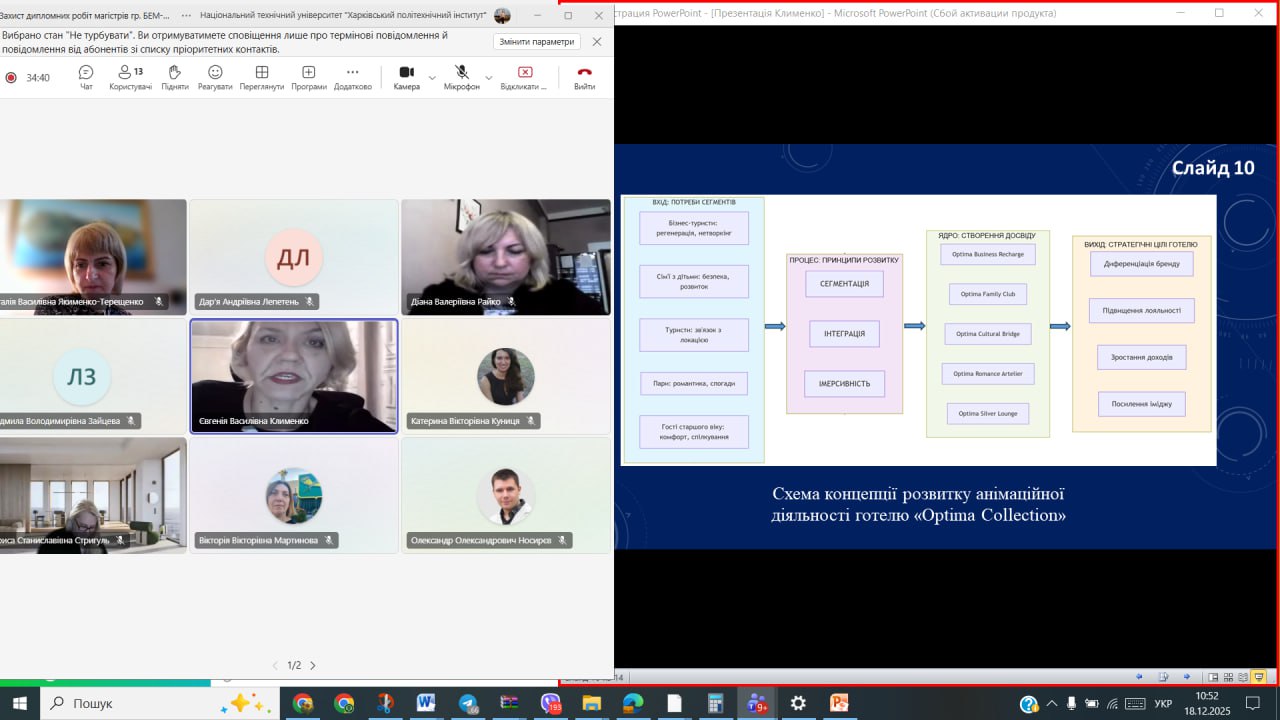Viewport: 1280px width, 720px height.
Task: Open Settings from the taskbar
Action: pyautogui.click(x=797, y=703)
